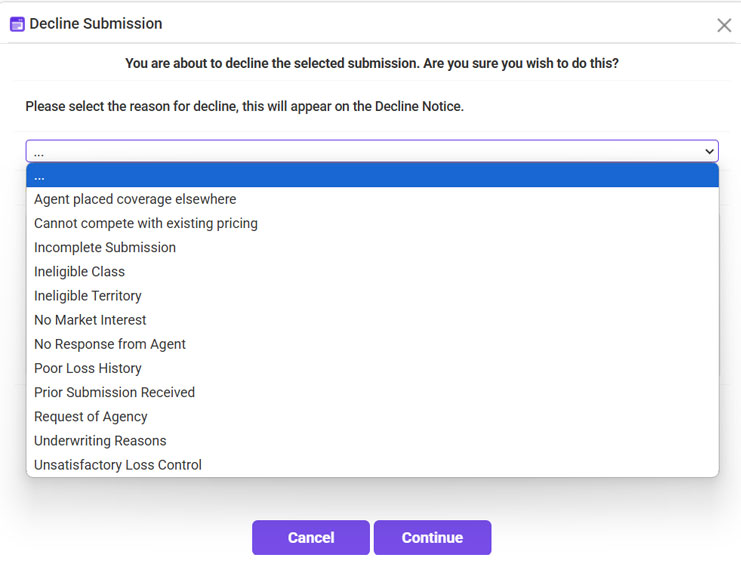Close the Decline Submission dialog
This screenshot has height=569, width=741.
tap(724, 25)
